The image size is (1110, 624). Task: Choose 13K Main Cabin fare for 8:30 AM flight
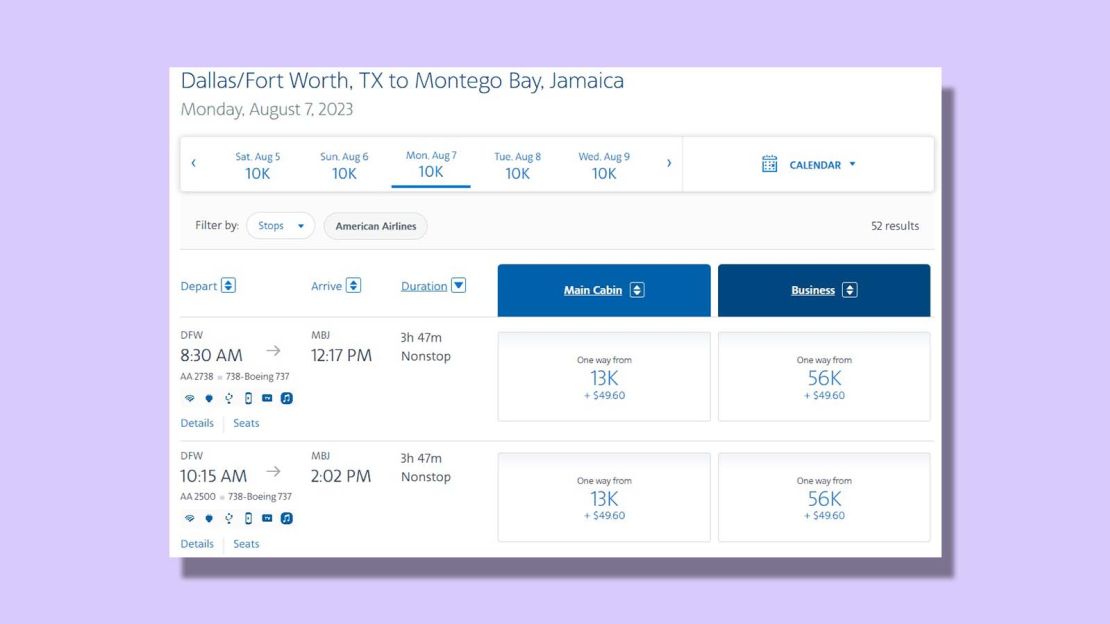point(604,377)
